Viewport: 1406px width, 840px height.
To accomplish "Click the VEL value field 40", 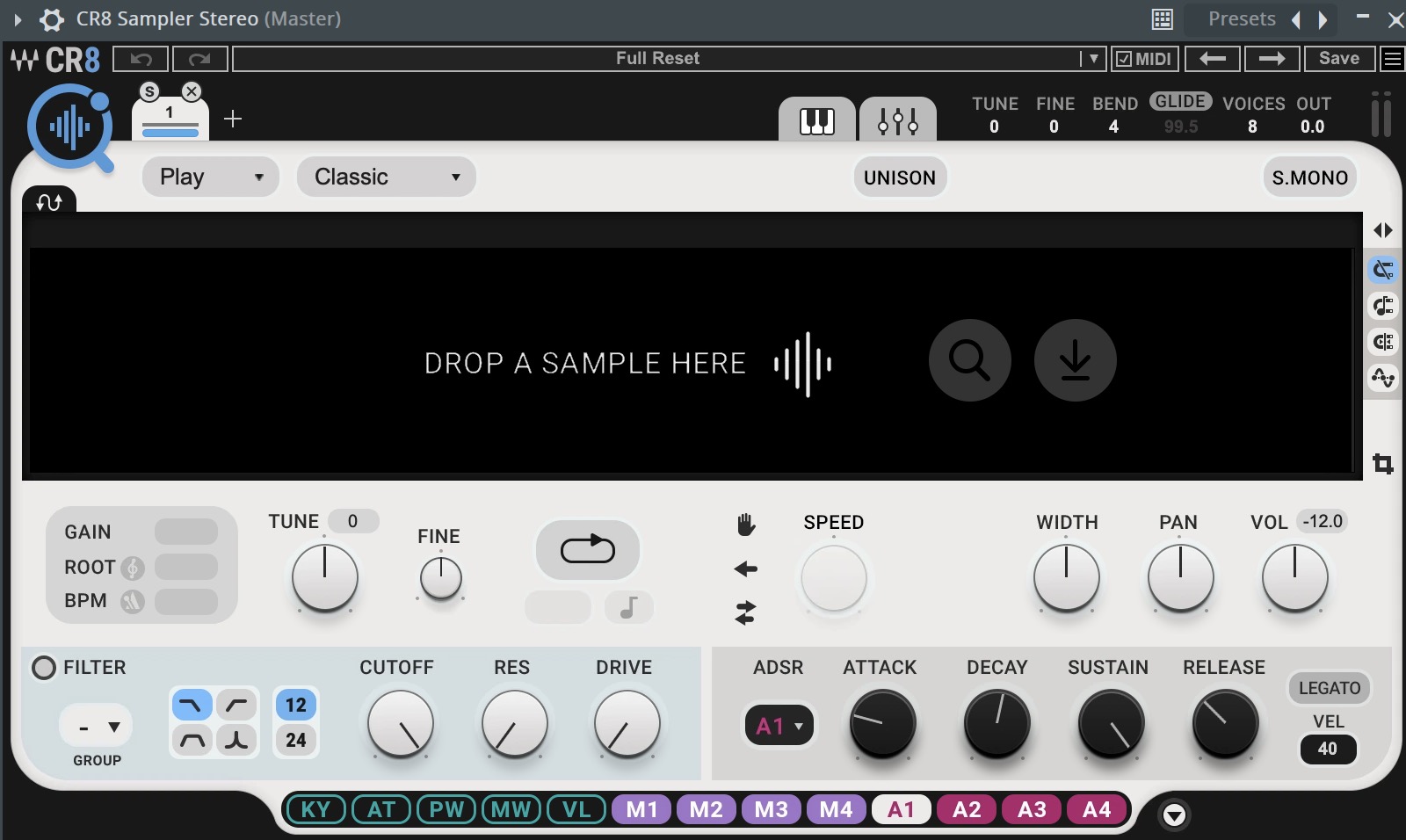I will 1328,749.
